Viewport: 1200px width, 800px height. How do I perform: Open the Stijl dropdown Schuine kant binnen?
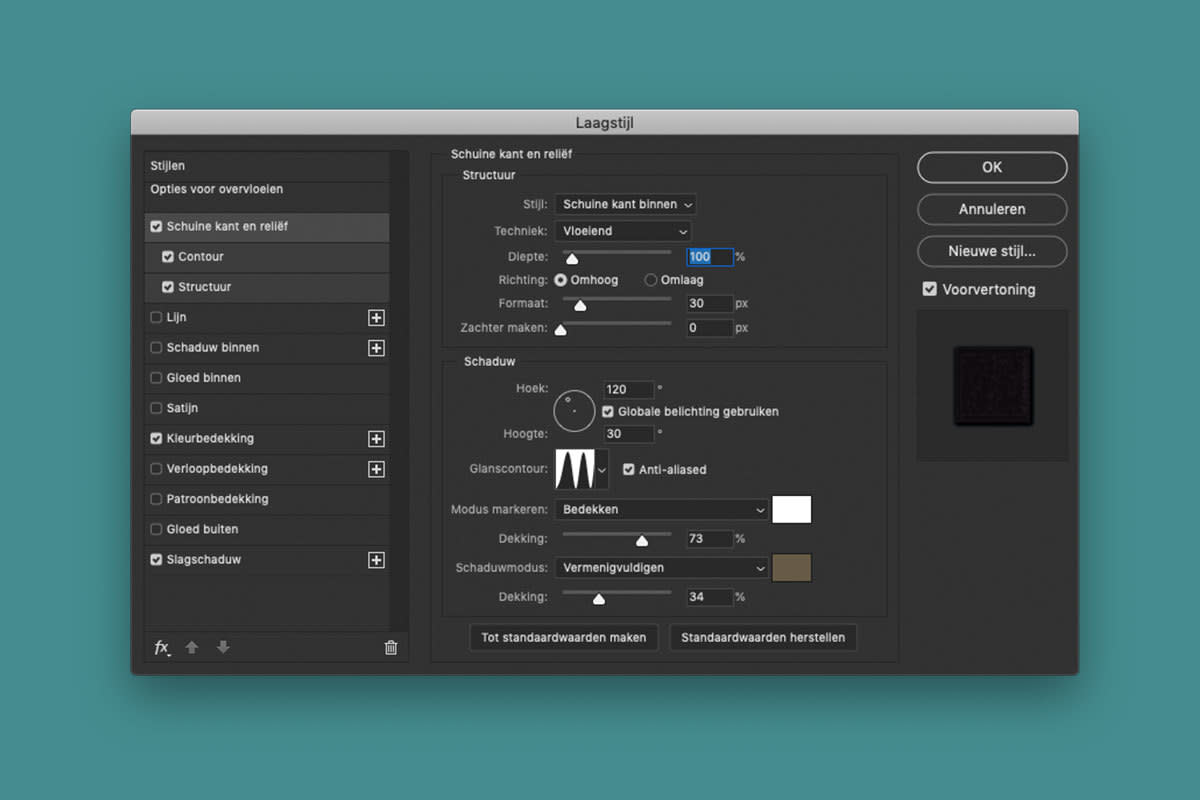[626, 204]
